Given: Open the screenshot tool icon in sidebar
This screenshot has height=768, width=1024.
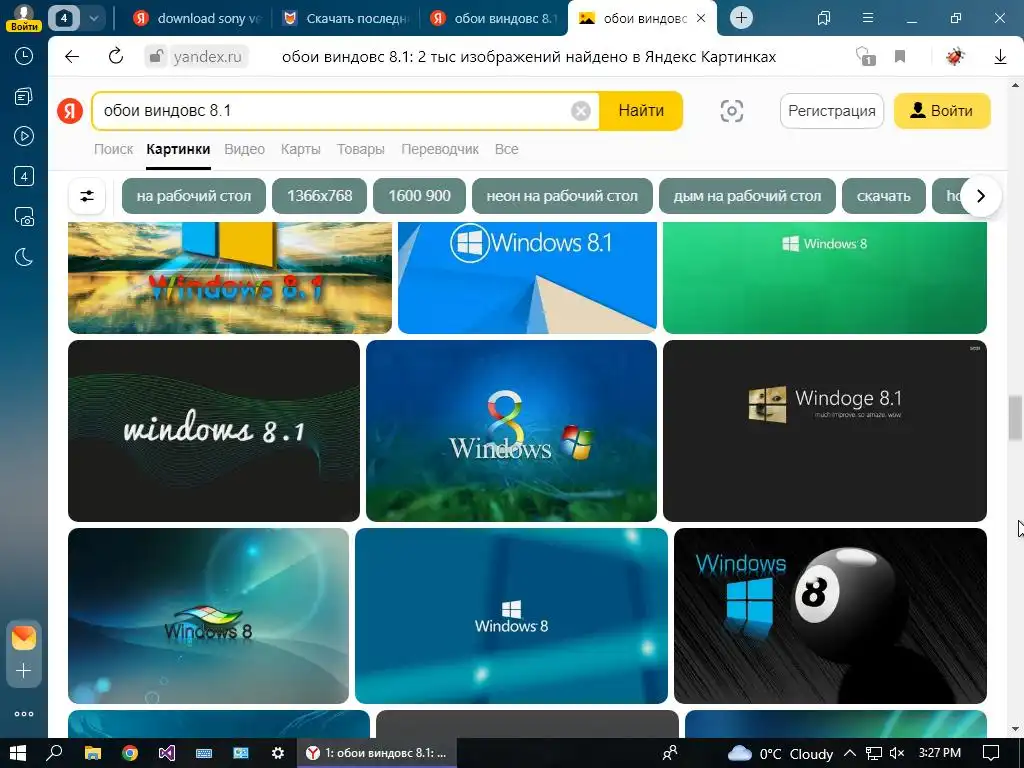Looking at the screenshot, I should click(24, 217).
